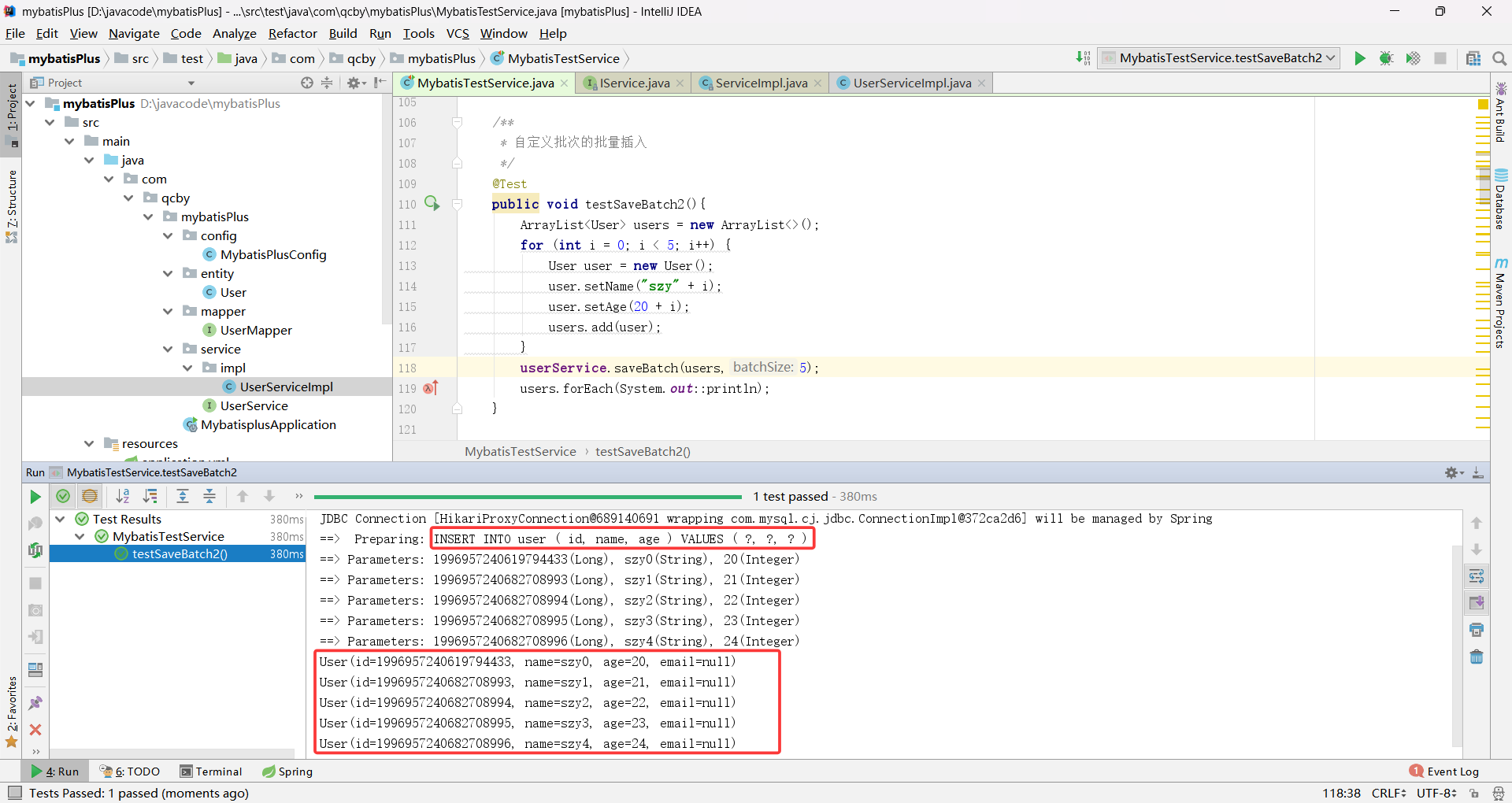Select testSaveBatch2() in test results
The image size is (1512, 803).
point(180,553)
